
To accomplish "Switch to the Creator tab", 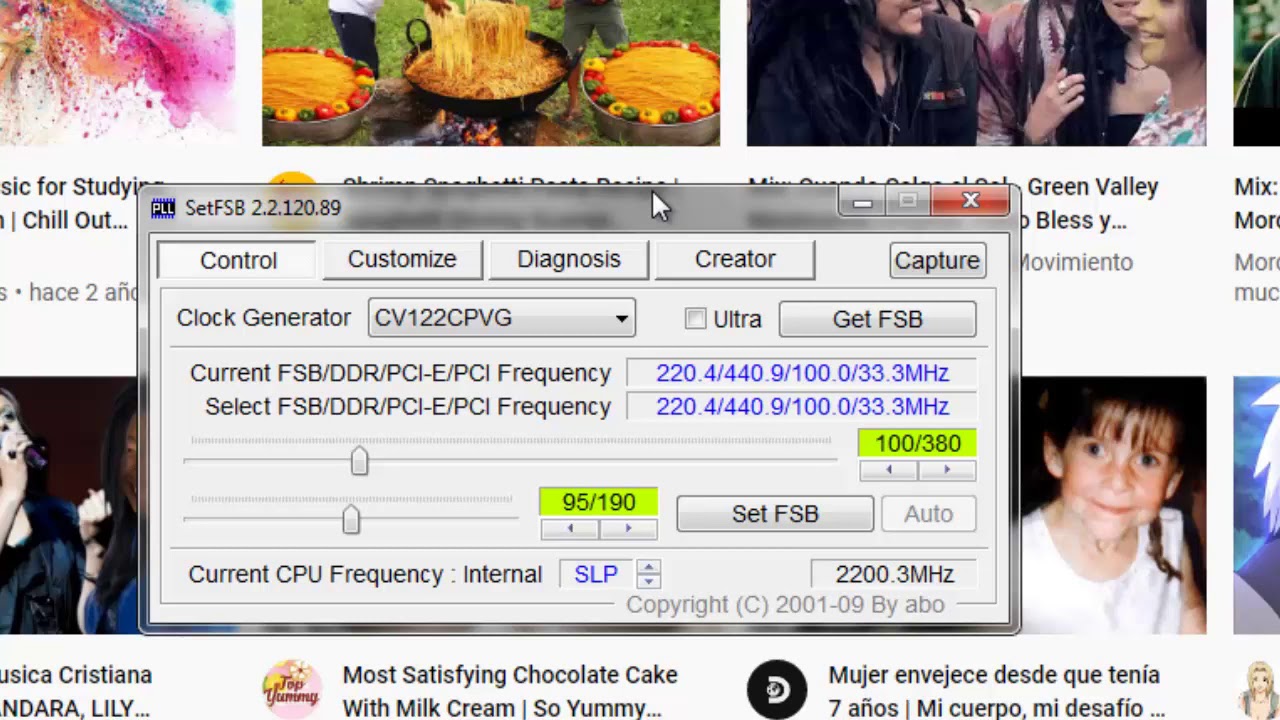I will pyautogui.click(x=735, y=259).
